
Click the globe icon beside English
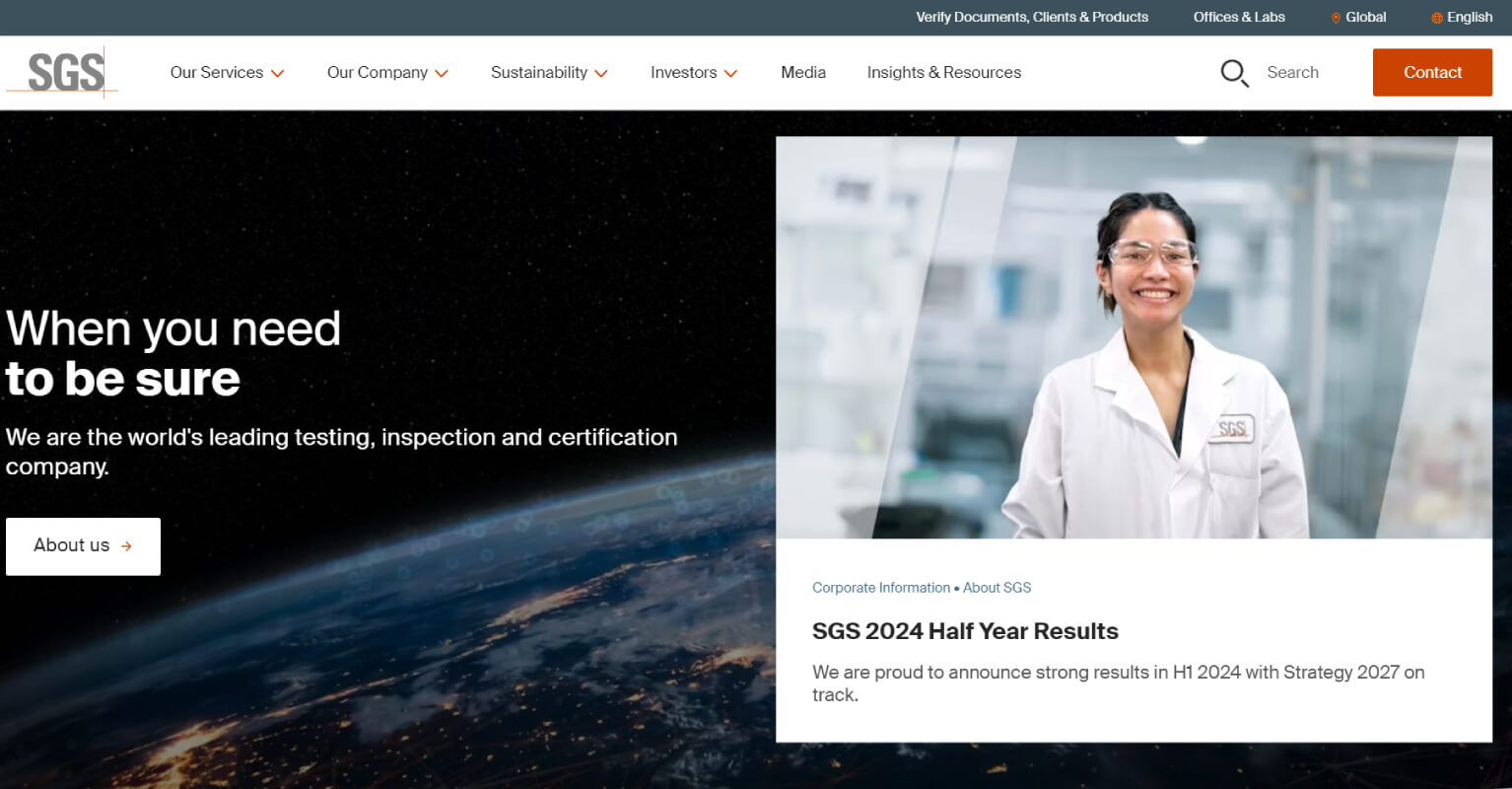1437,18
